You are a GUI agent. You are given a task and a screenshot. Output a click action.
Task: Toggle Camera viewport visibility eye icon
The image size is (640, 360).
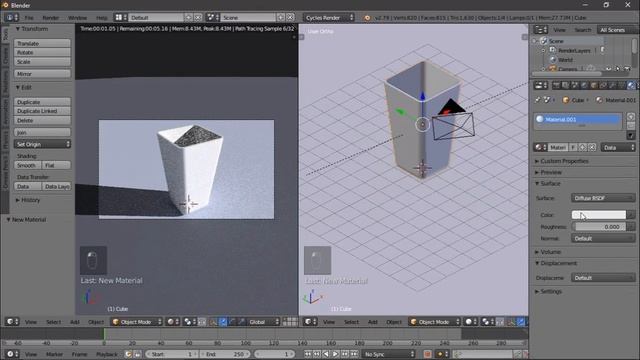point(609,69)
